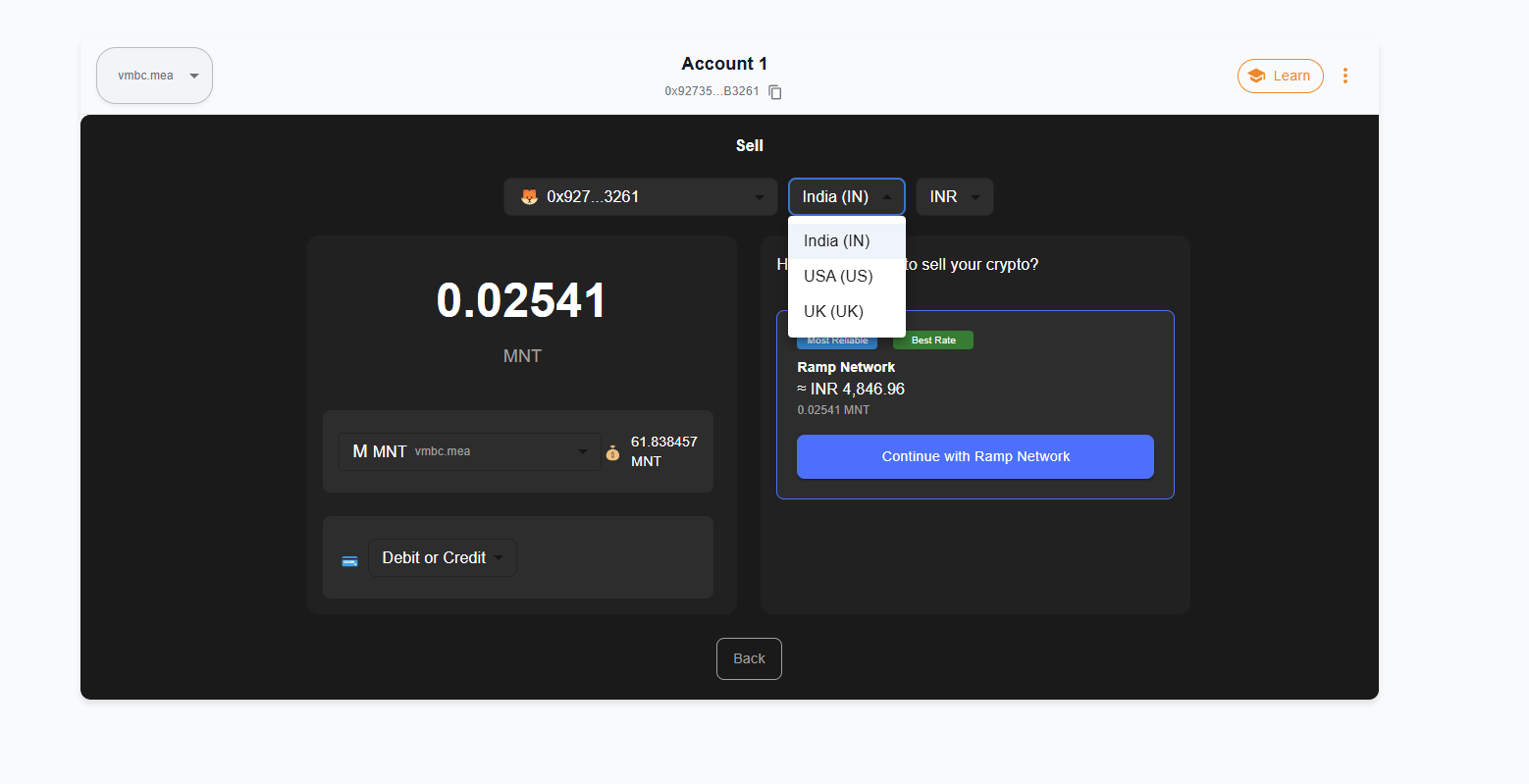Screen dimensions: 1529x784
Task: Open the three-dot options menu
Action: [x=1345, y=76]
